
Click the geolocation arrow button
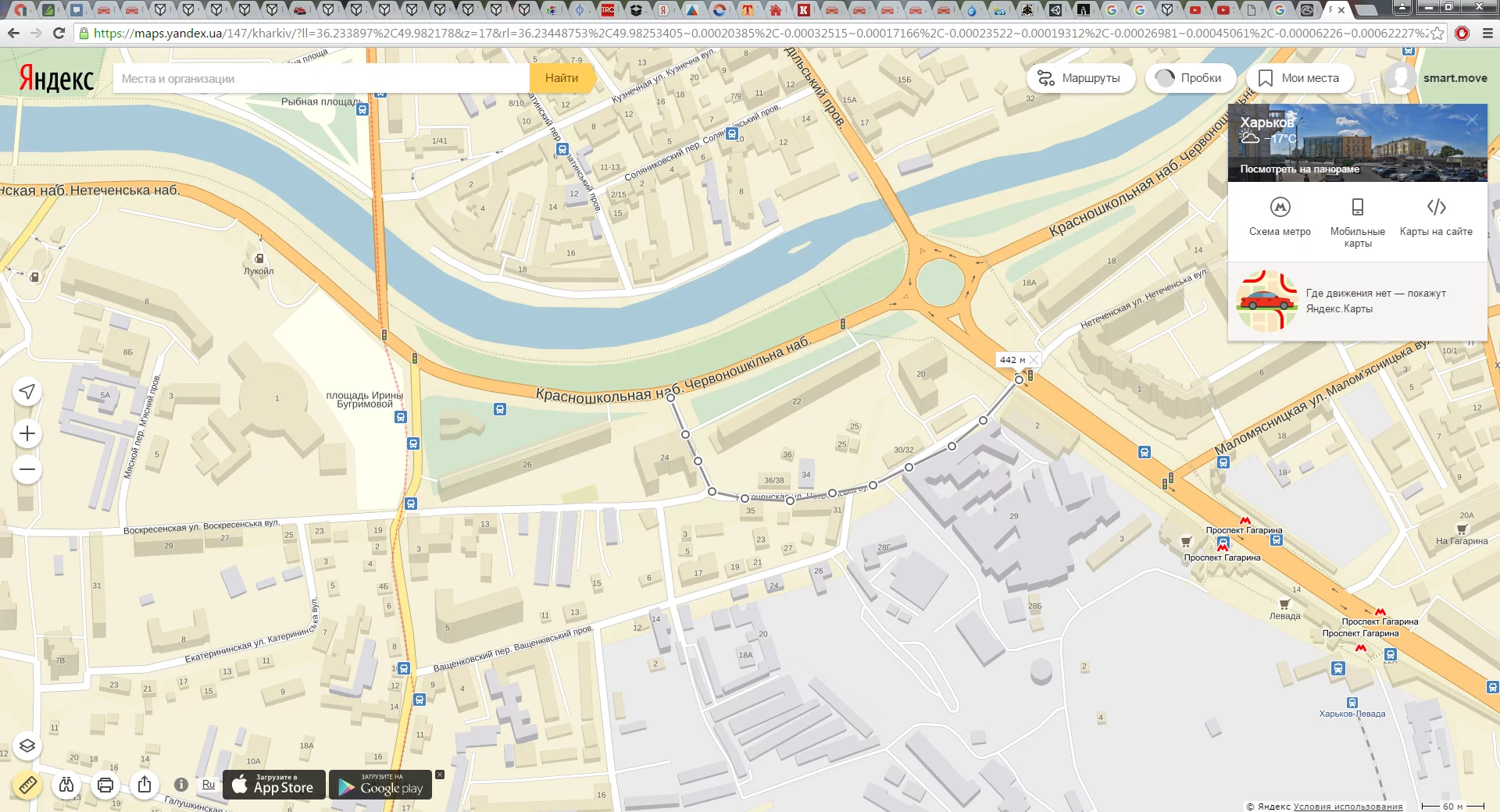tap(27, 391)
